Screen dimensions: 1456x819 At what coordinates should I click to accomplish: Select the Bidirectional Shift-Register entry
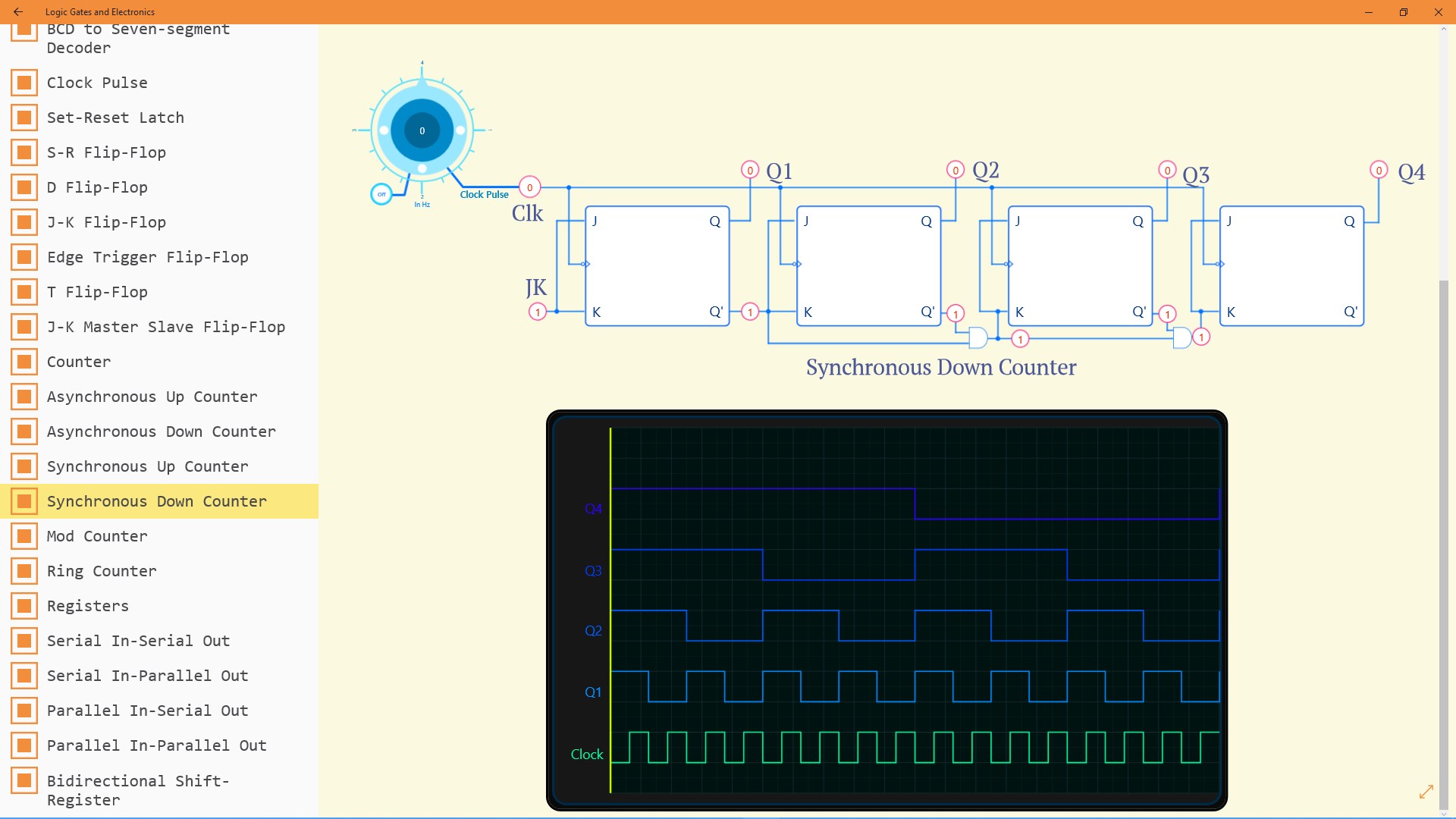pos(24,780)
